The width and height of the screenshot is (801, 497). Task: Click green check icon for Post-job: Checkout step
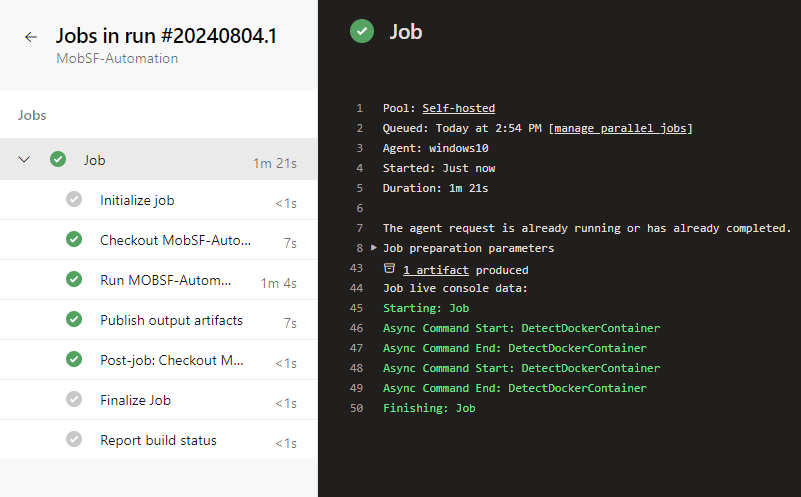click(74, 359)
